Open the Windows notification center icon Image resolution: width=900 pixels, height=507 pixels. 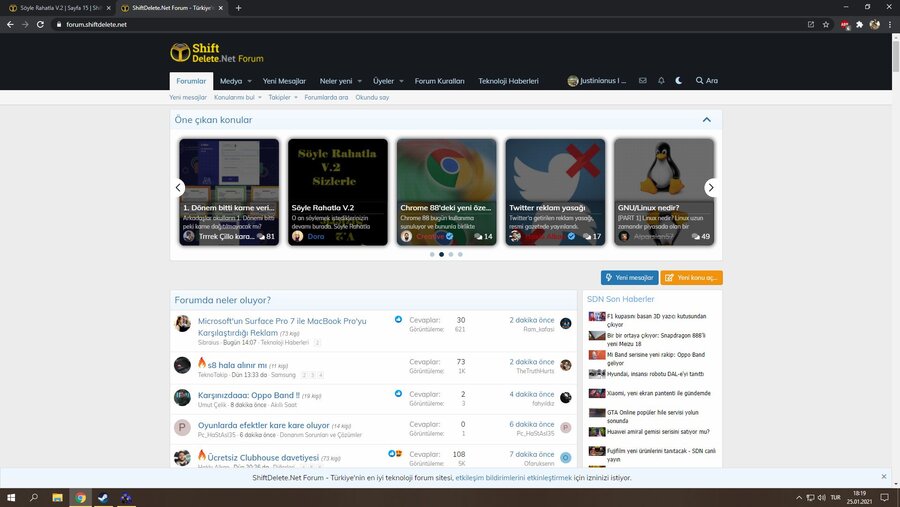pyautogui.click(x=885, y=498)
